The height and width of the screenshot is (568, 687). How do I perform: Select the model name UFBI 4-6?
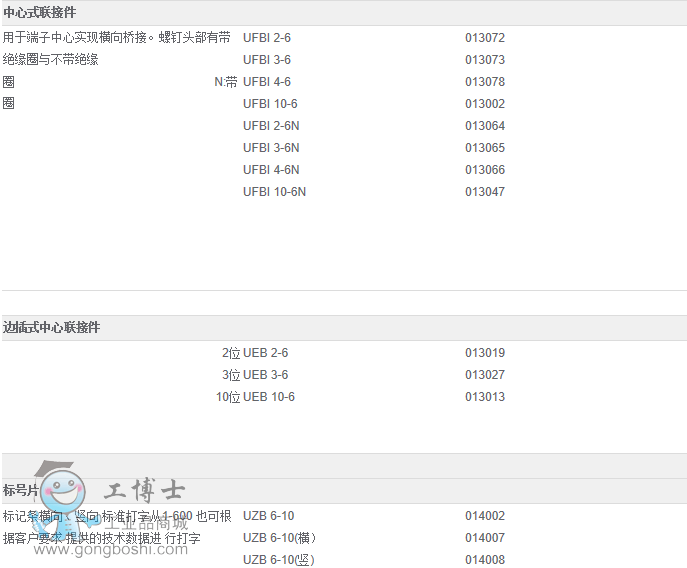(x=266, y=82)
